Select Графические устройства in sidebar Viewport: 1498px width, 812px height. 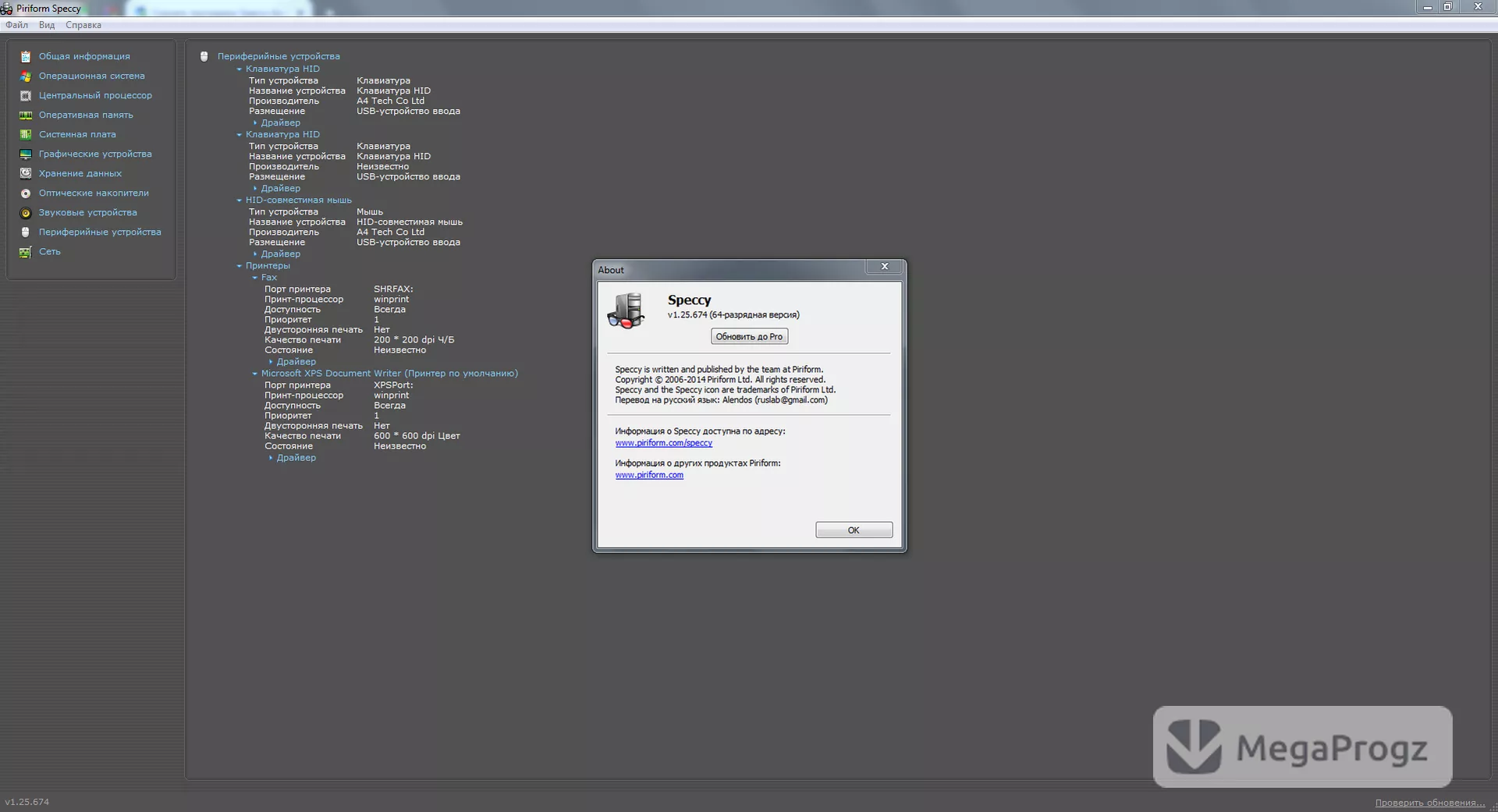click(x=95, y=154)
